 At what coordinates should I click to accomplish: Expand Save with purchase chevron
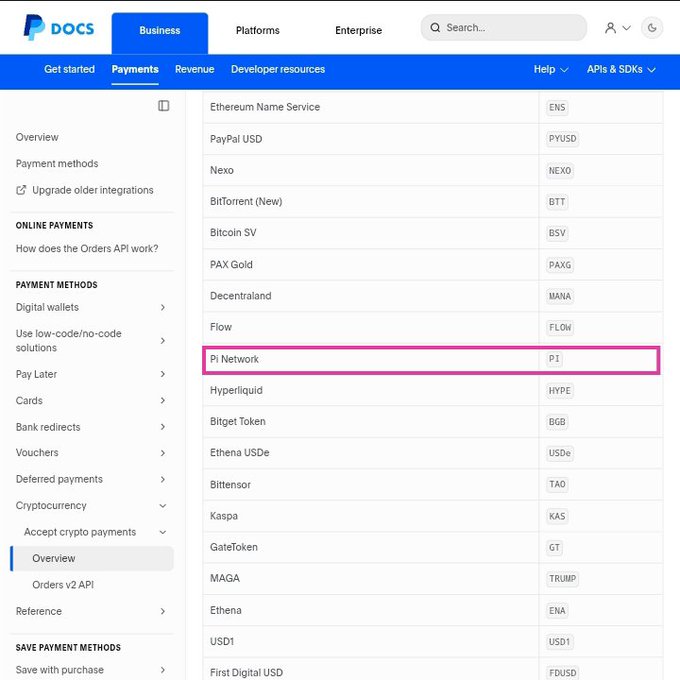pyautogui.click(x=163, y=670)
